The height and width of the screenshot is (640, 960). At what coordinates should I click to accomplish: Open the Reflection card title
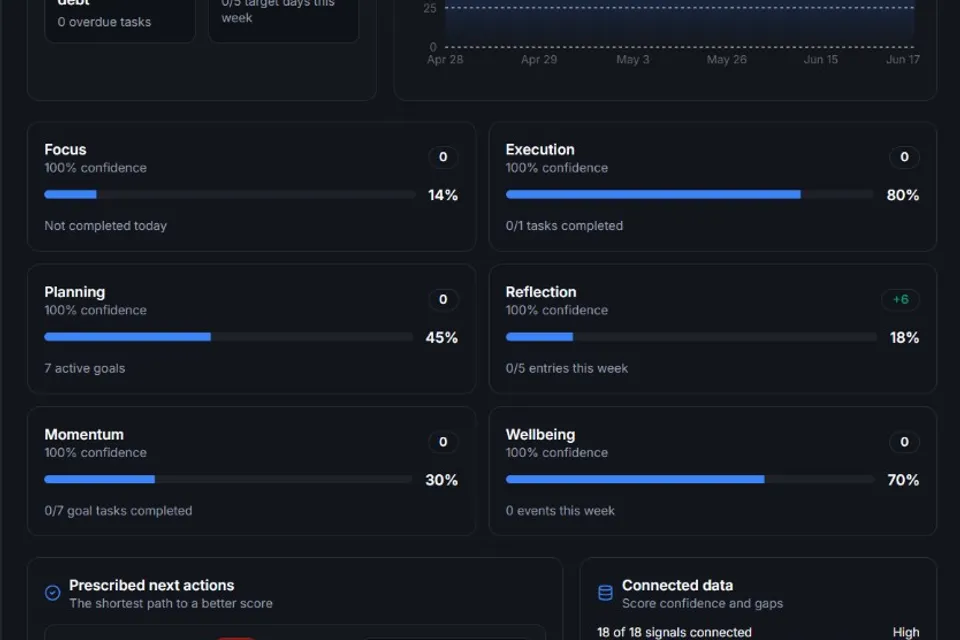(541, 292)
